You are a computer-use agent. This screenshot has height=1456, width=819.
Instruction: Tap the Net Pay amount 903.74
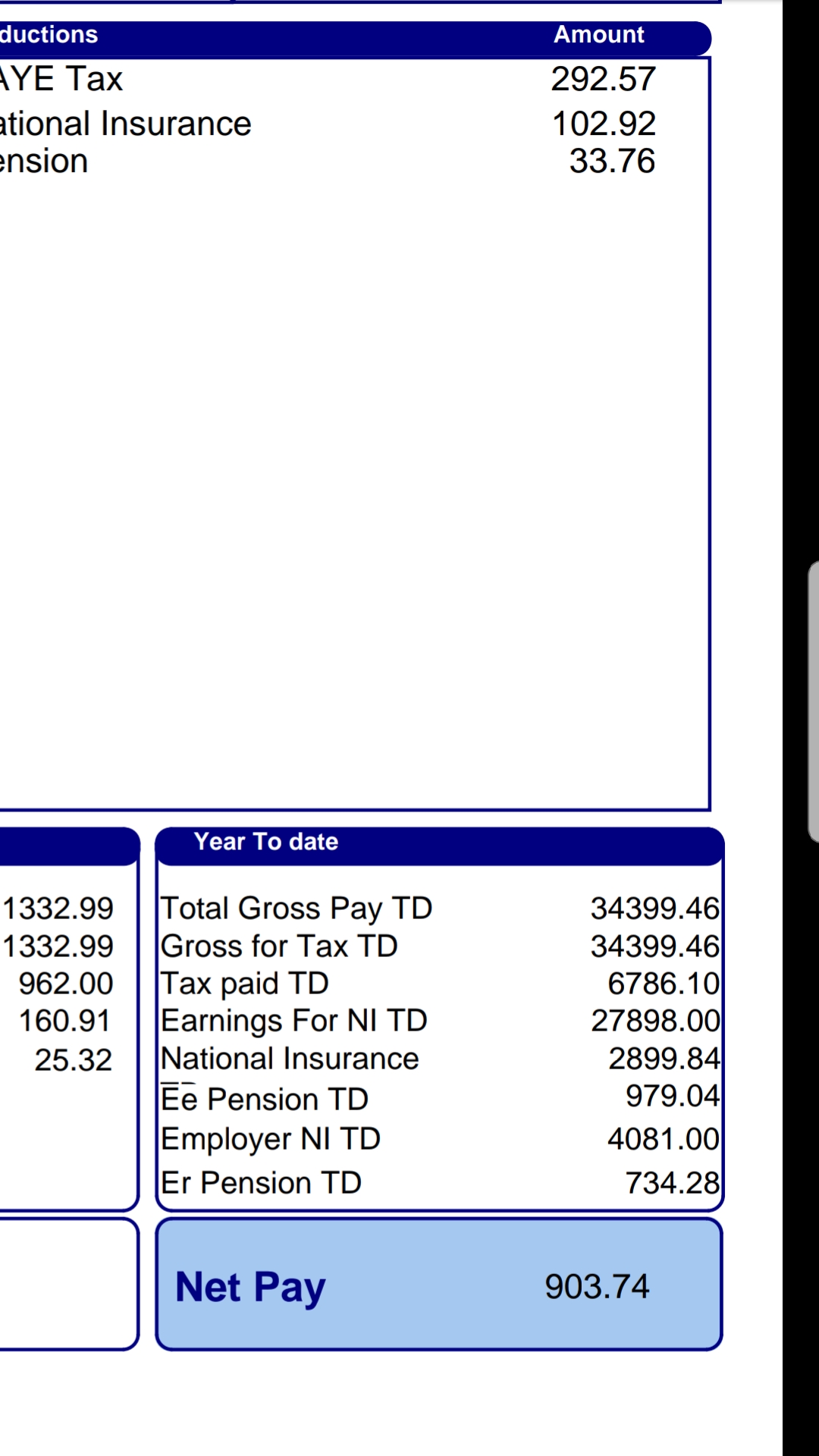[x=597, y=1287]
